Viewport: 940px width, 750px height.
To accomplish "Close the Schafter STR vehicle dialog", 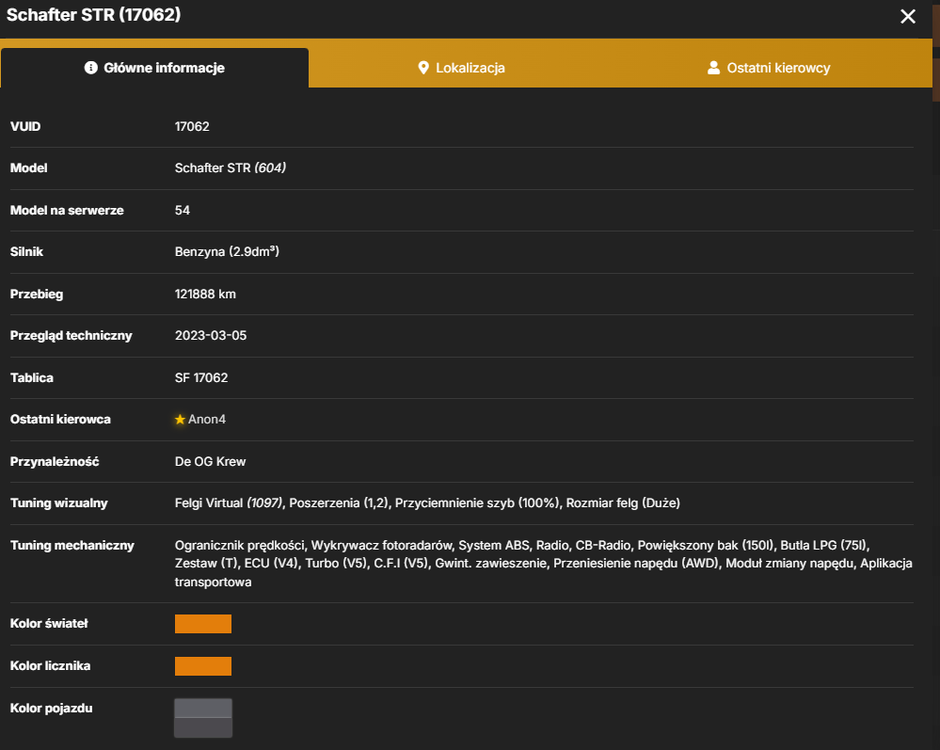I will click(908, 16).
